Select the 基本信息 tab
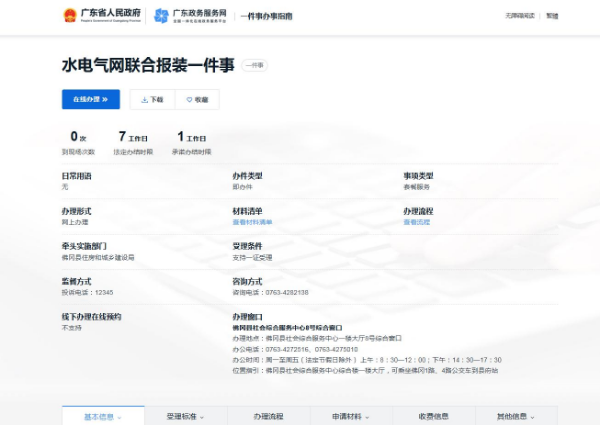Viewport: 600px width, 425px height. pos(103,416)
